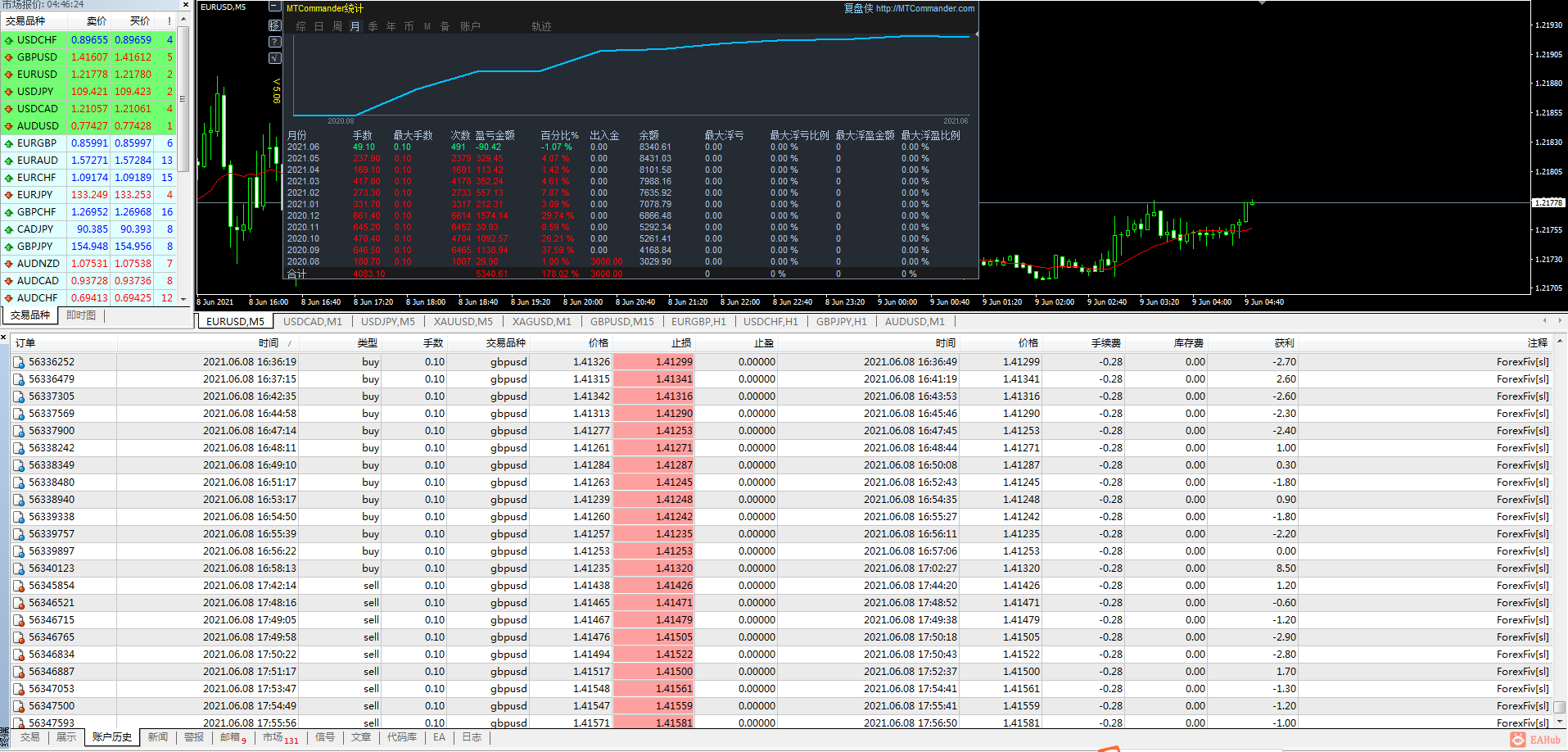Image resolution: width=1568 pixels, height=752 pixels.
Task: Click Terminal history scrollbar down arrow
Action: pos(1560,722)
